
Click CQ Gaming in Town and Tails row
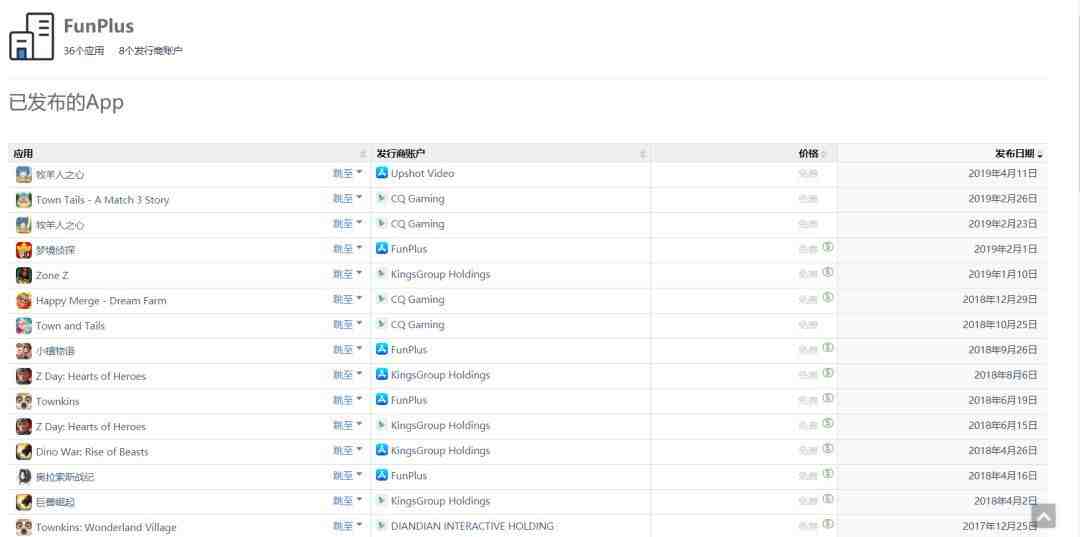(417, 324)
